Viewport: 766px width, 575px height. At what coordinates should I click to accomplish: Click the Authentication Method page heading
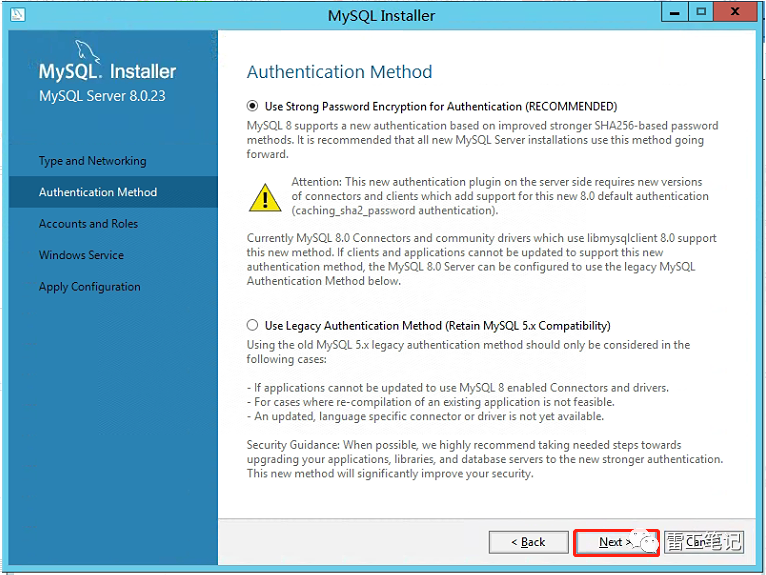tap(339, 72)
